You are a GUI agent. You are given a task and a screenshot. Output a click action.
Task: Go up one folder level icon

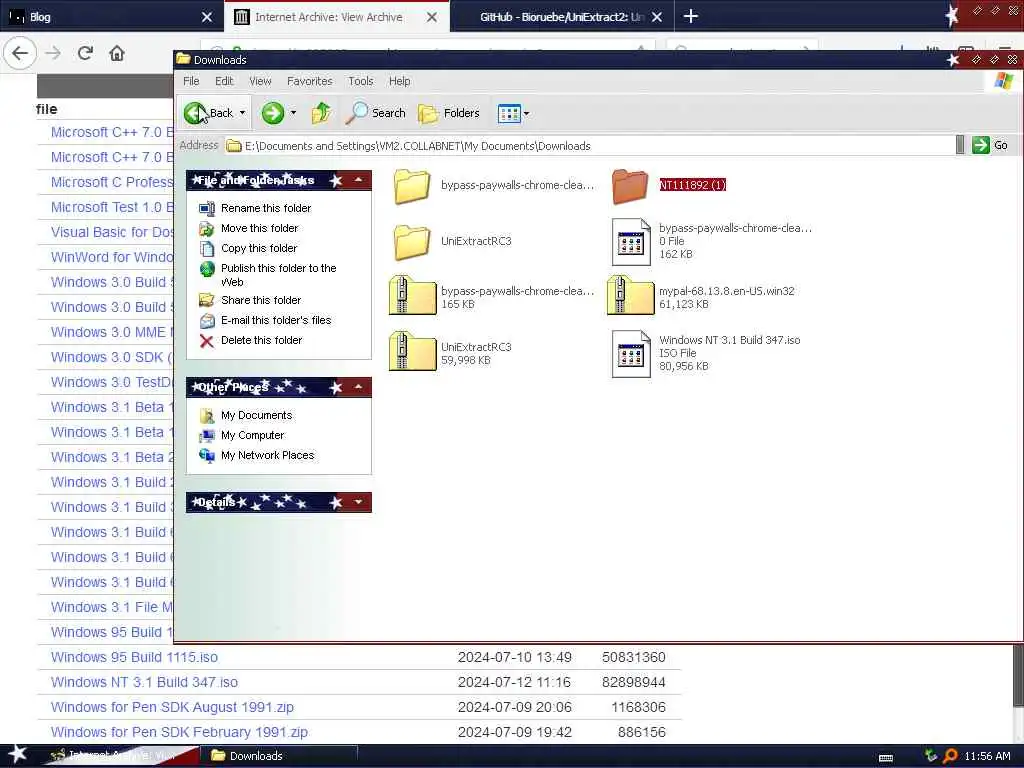[321, 113]
